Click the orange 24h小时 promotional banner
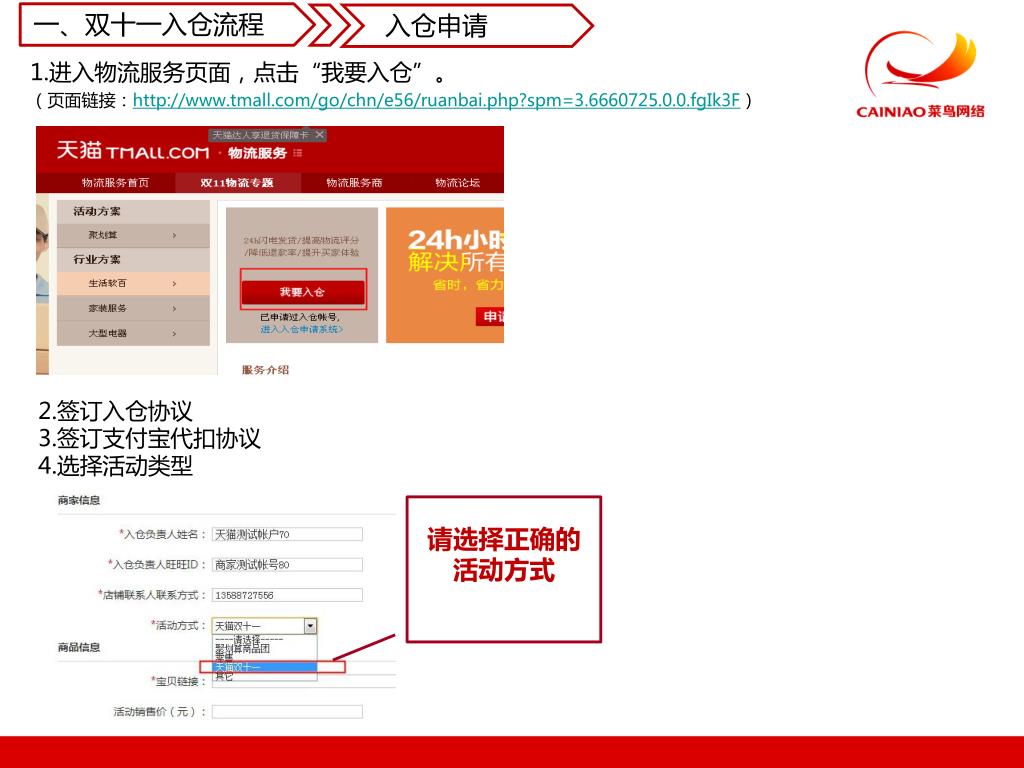The height and width of the screenshot is (768, 1024). tap(445, 275)
